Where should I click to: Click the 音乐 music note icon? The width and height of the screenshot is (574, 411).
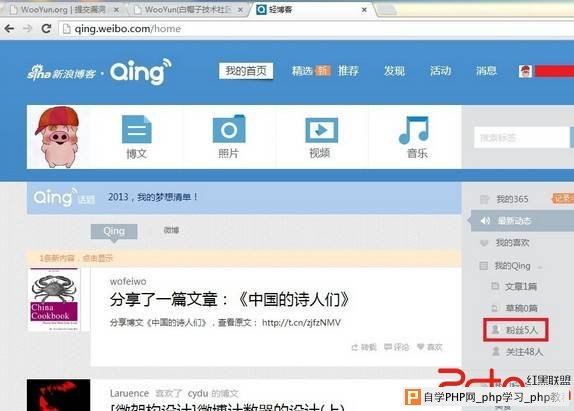pos(414,130)
